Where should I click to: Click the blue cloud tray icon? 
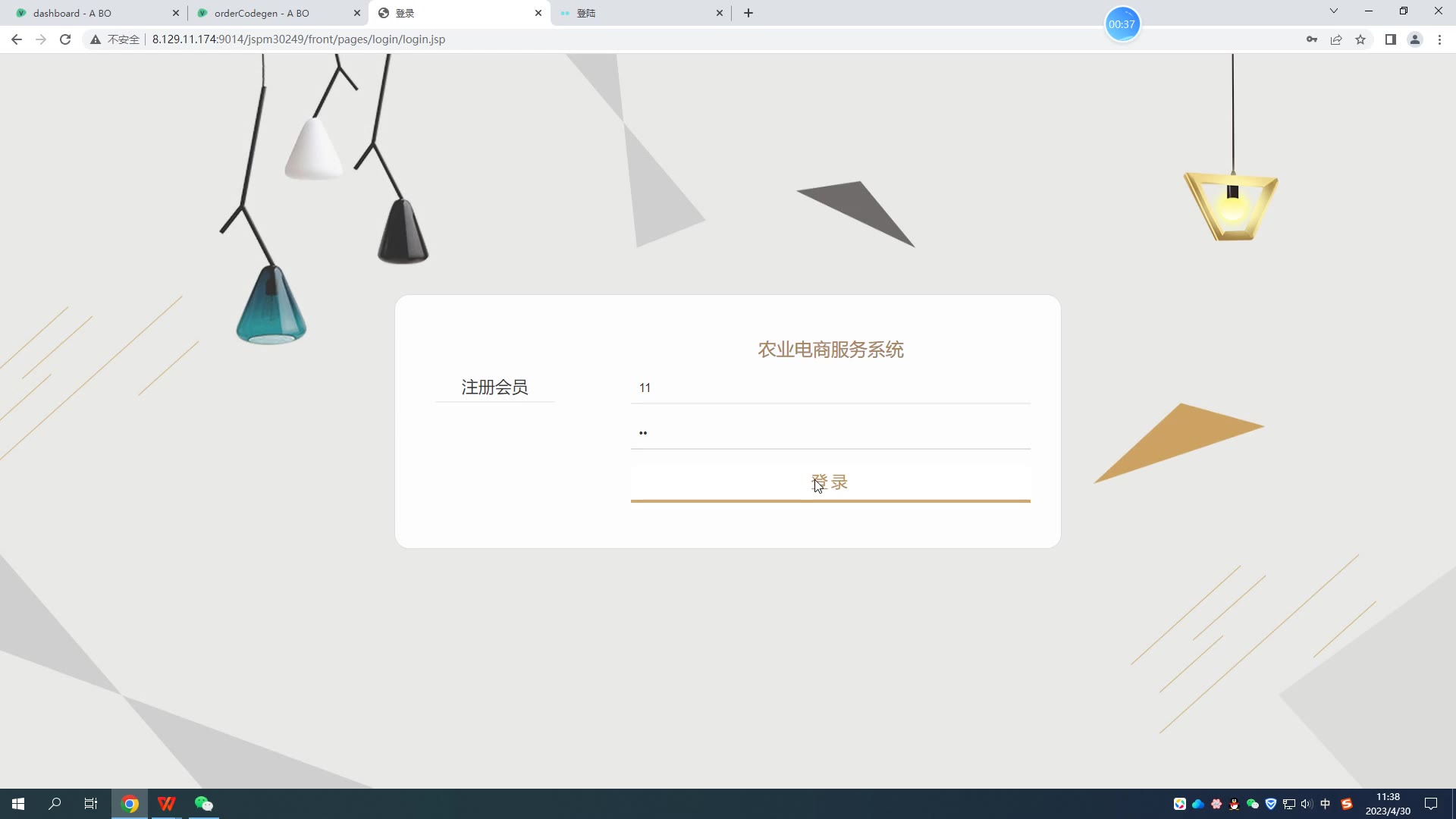pos(1198,804)
